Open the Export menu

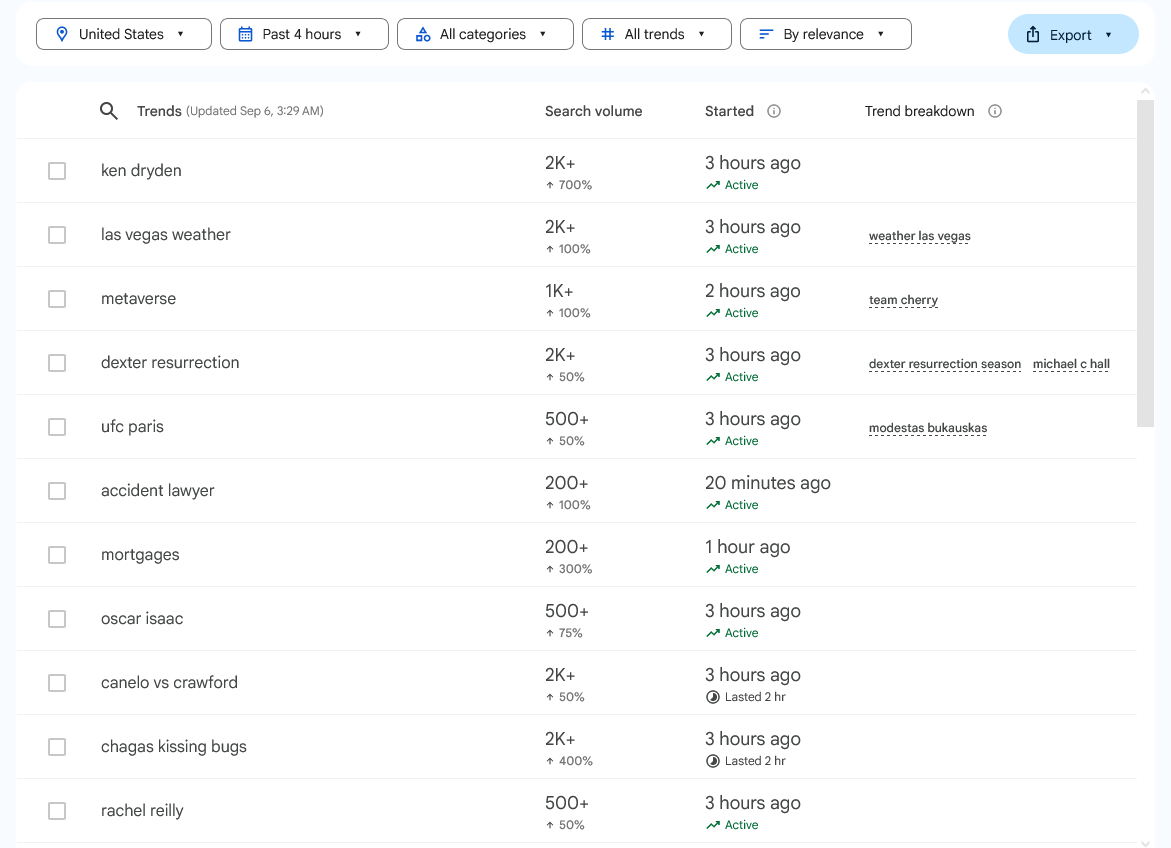coord(1072,34)
